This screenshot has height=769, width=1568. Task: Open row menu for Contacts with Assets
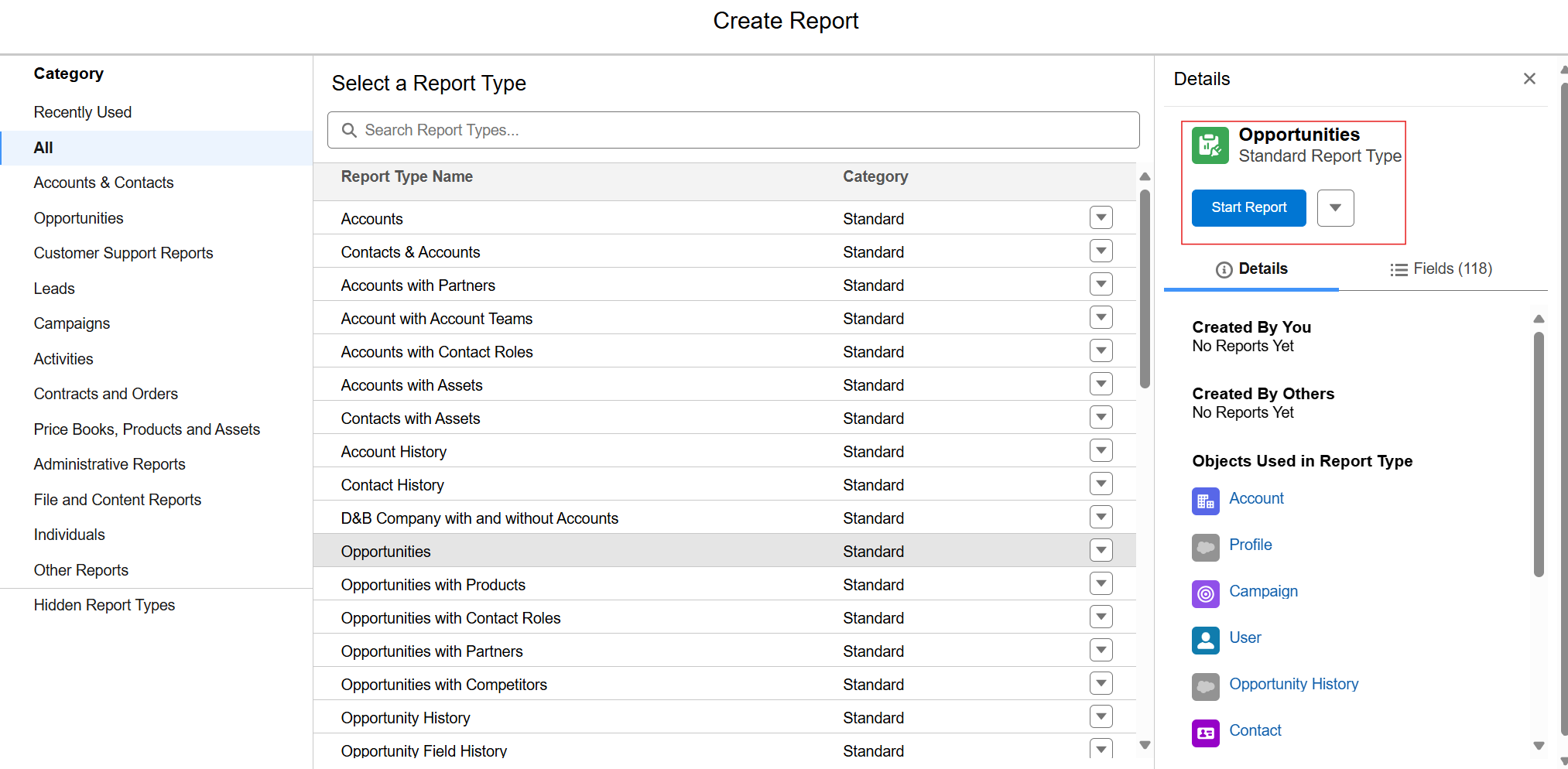[1101, 418]
